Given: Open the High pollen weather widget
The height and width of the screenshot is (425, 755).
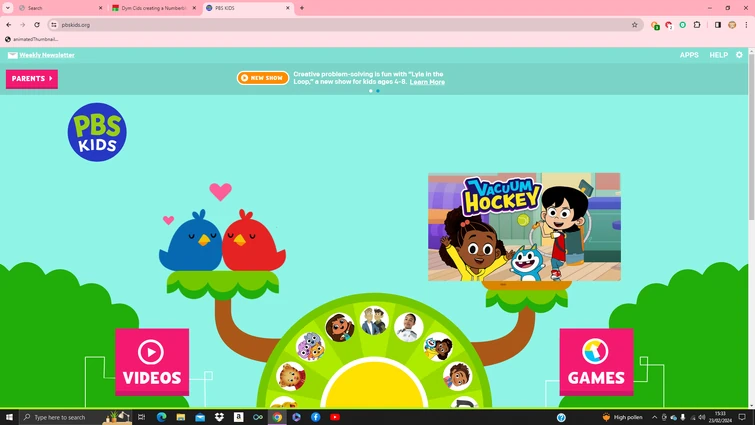Looking at the screenshot, I should point(622,417).
